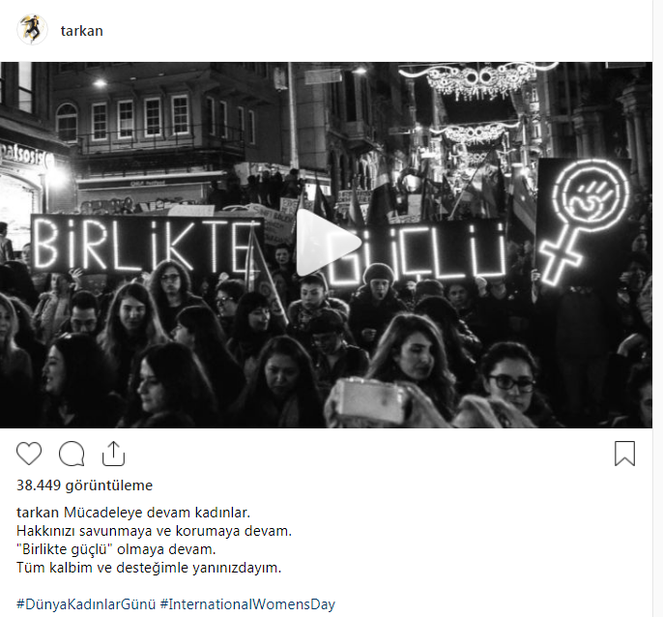Click caption line 'Tüm kalbim ve desteğimle yanınızdayım.'
The height and width of the screenshot is (617, 663).
click(149, 568)
